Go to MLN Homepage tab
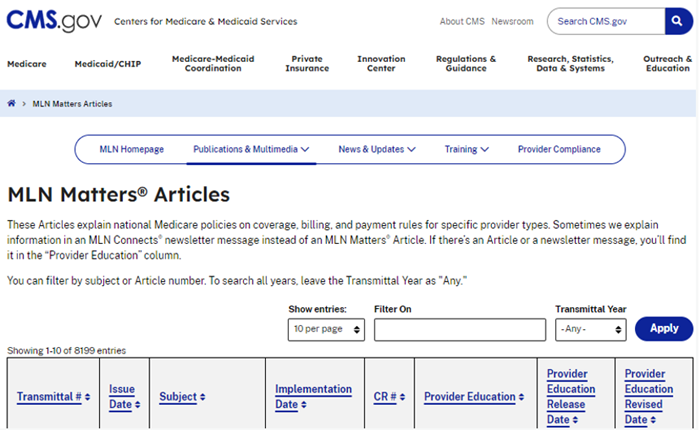 [x=132, y=149]
